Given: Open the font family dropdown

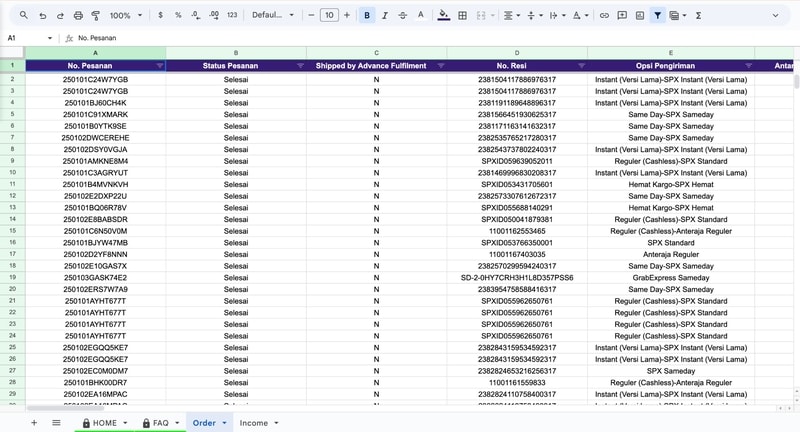Looking at the screenshot, I should point(273,16).
